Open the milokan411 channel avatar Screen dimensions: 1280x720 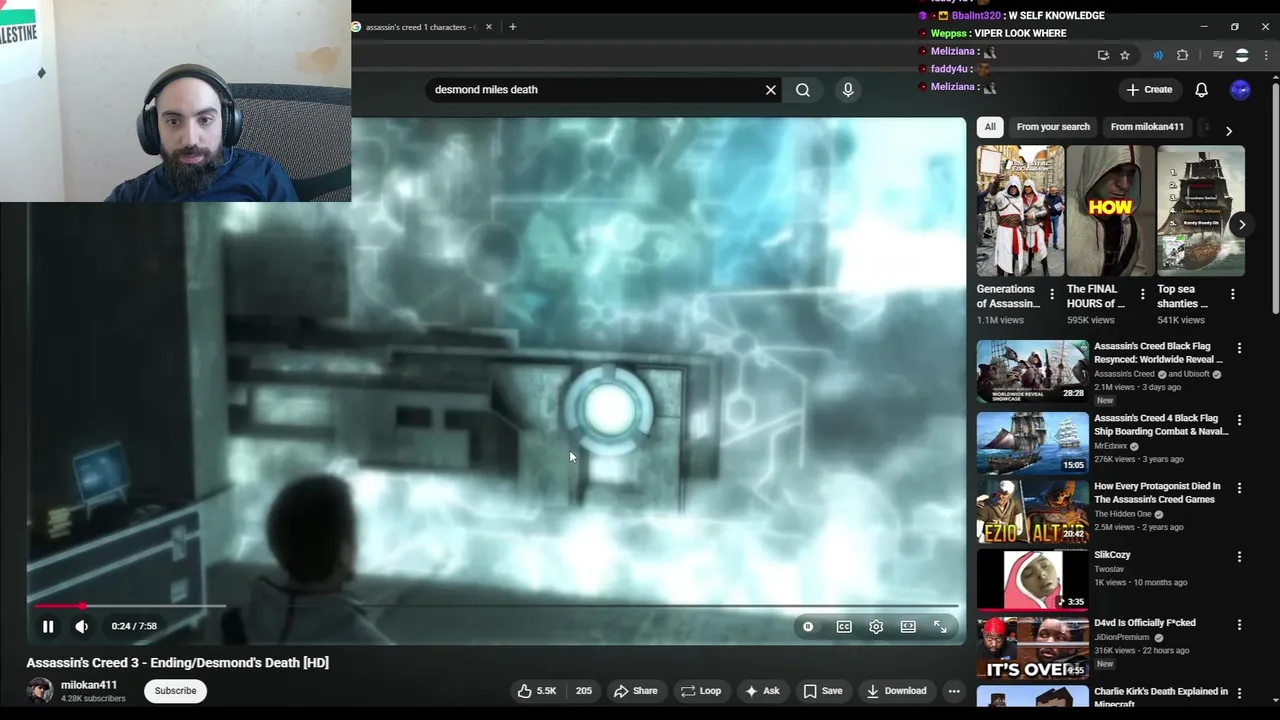pyautogui.click(x=40, y=691)
